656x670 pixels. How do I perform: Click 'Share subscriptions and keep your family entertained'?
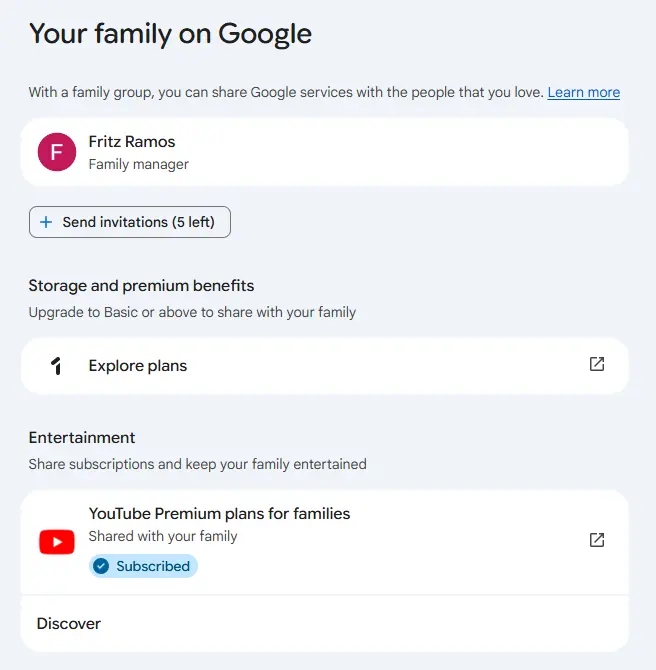pos(197,464)
